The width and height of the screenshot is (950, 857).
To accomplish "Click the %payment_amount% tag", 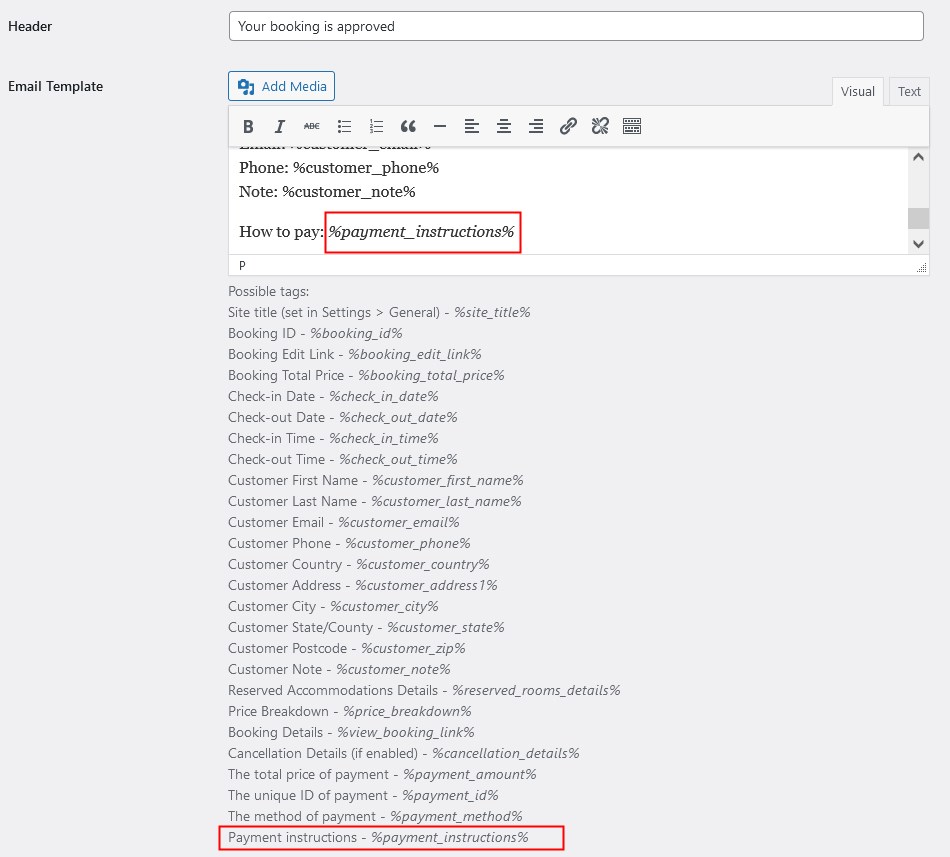I will coord(470,775).
